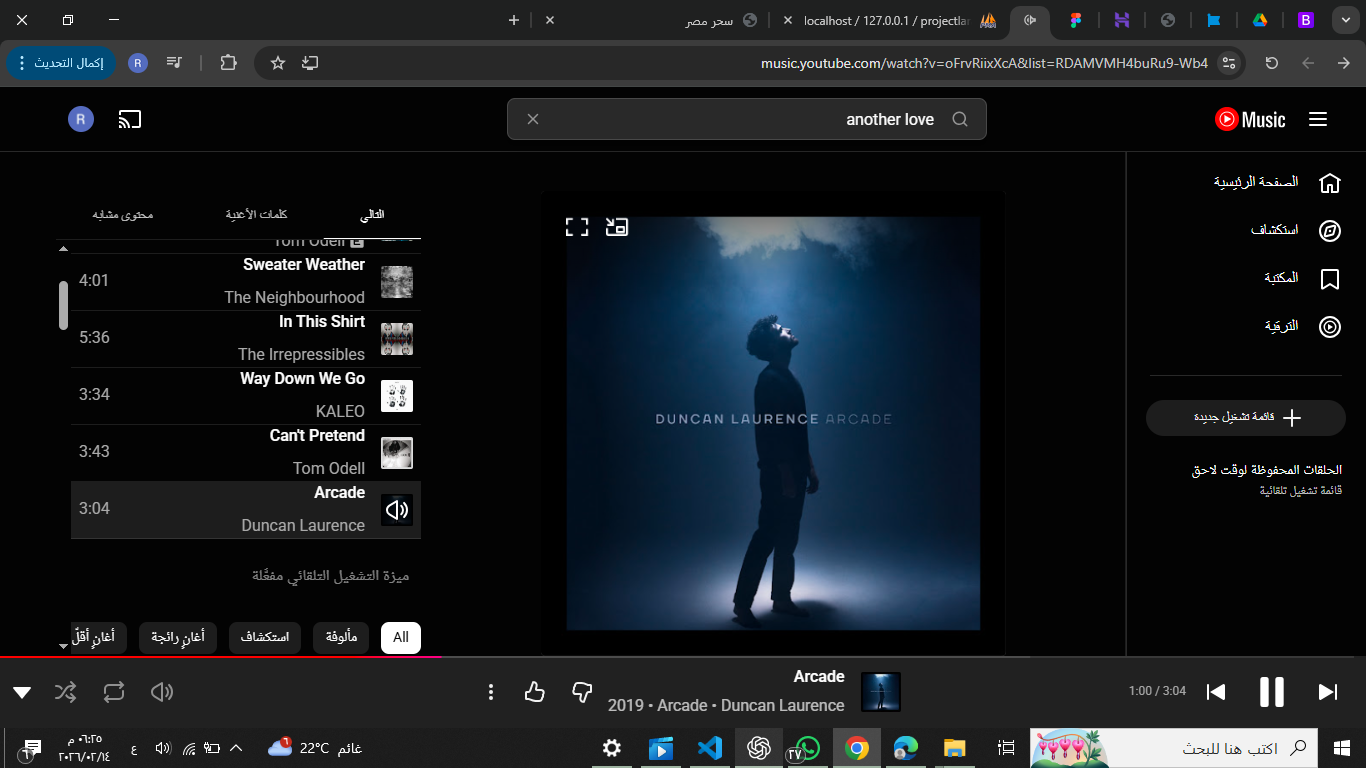The width and height of the screenshot is (1366, 768).
Task: Pause the currently playing song
Action: [x=1271, y=692]
